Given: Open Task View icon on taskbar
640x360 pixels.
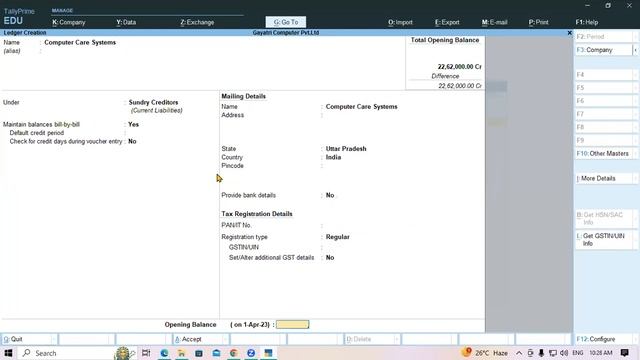Looking at the screenshot, I should pos(146,353).
